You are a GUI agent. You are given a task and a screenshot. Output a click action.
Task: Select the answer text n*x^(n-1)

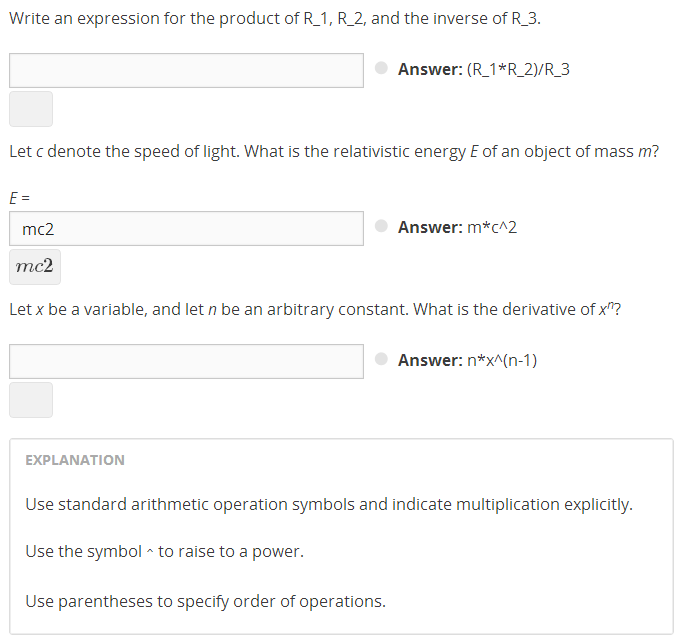pos(502,361)
